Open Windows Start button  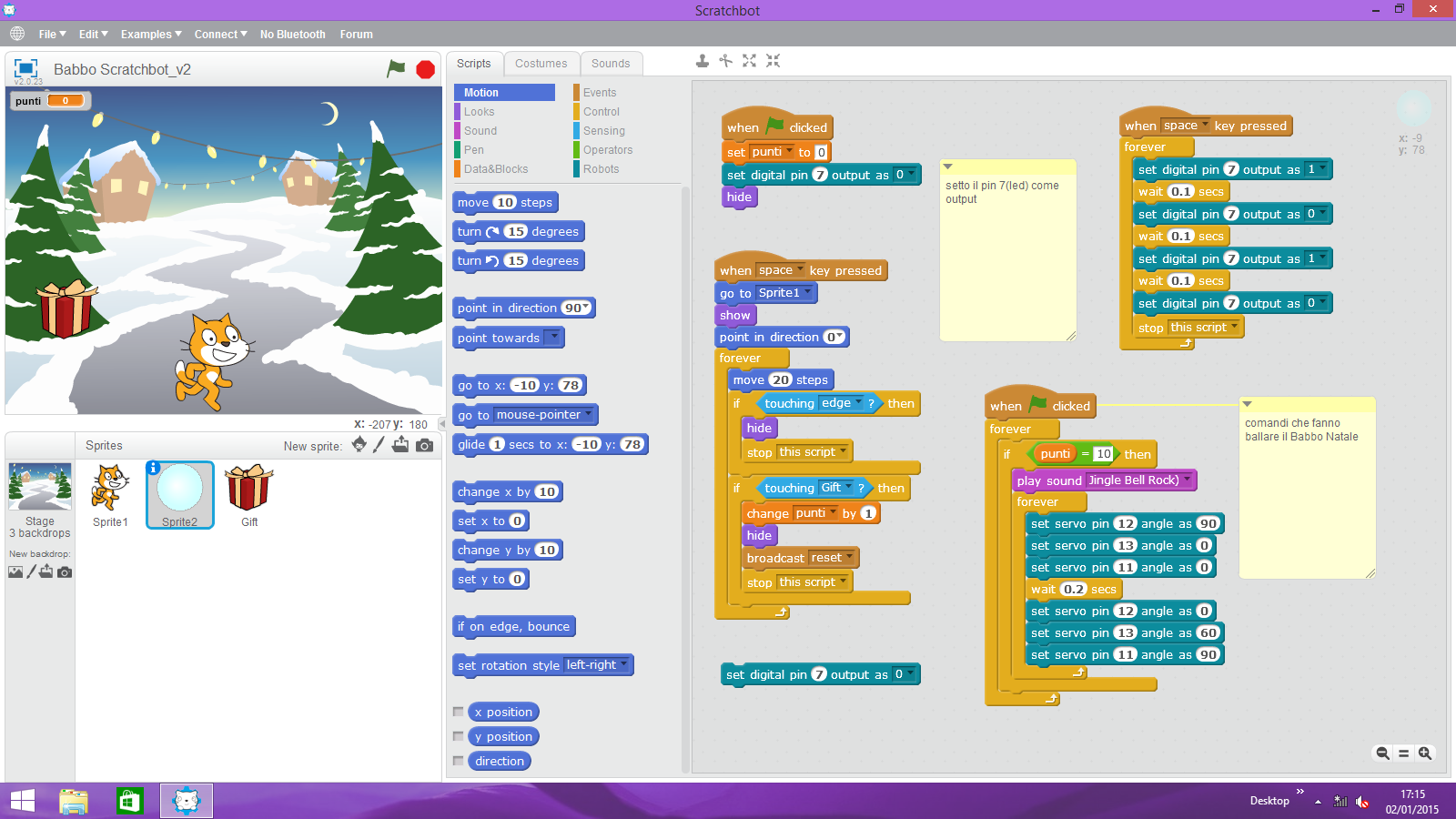(x=23, y=801)
